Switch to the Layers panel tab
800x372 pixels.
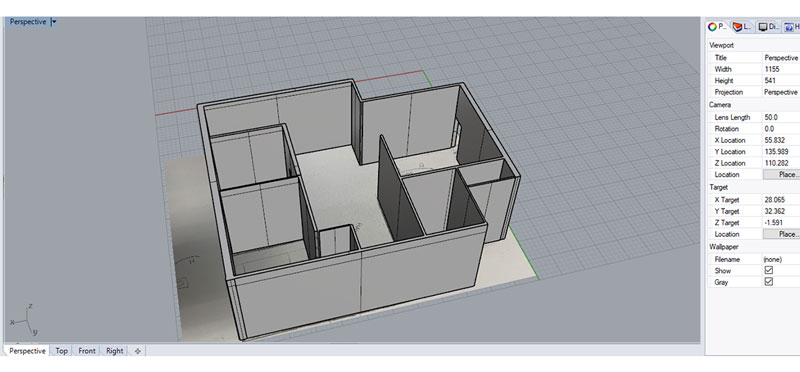(743, 27)
